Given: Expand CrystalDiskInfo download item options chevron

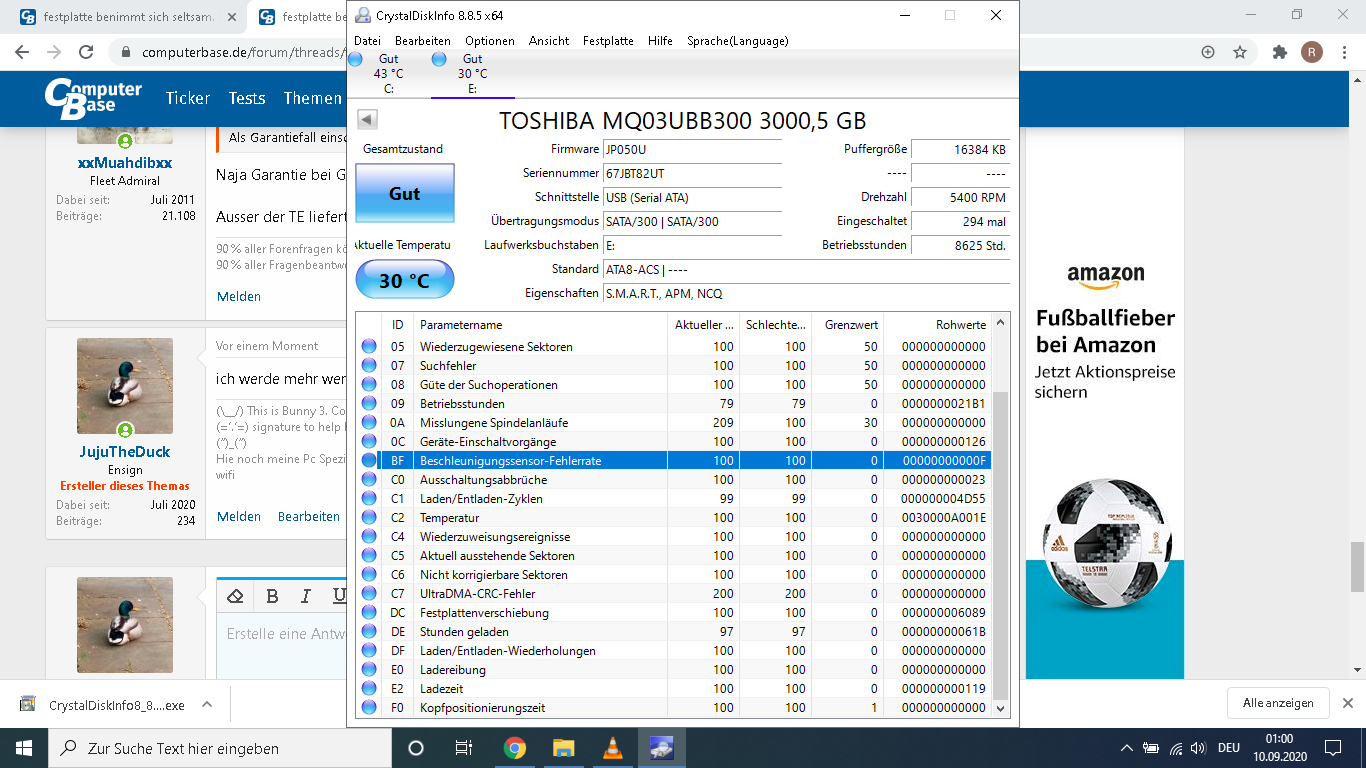Looking at the screenshot, I should pyautogui.click(x=207, y=704).
